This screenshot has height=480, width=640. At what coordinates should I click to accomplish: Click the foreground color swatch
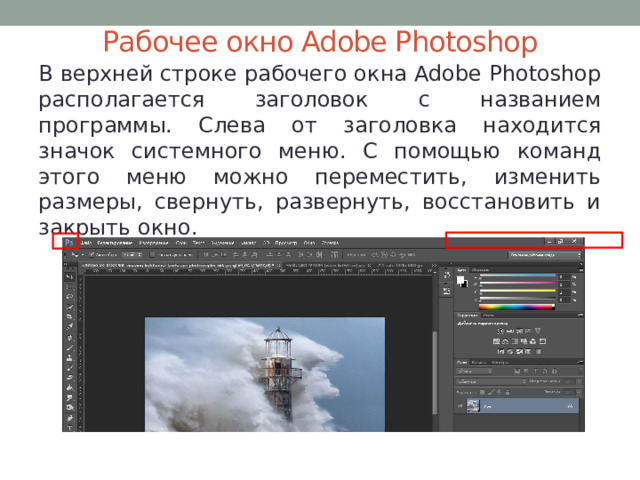(x=460, y=280)
